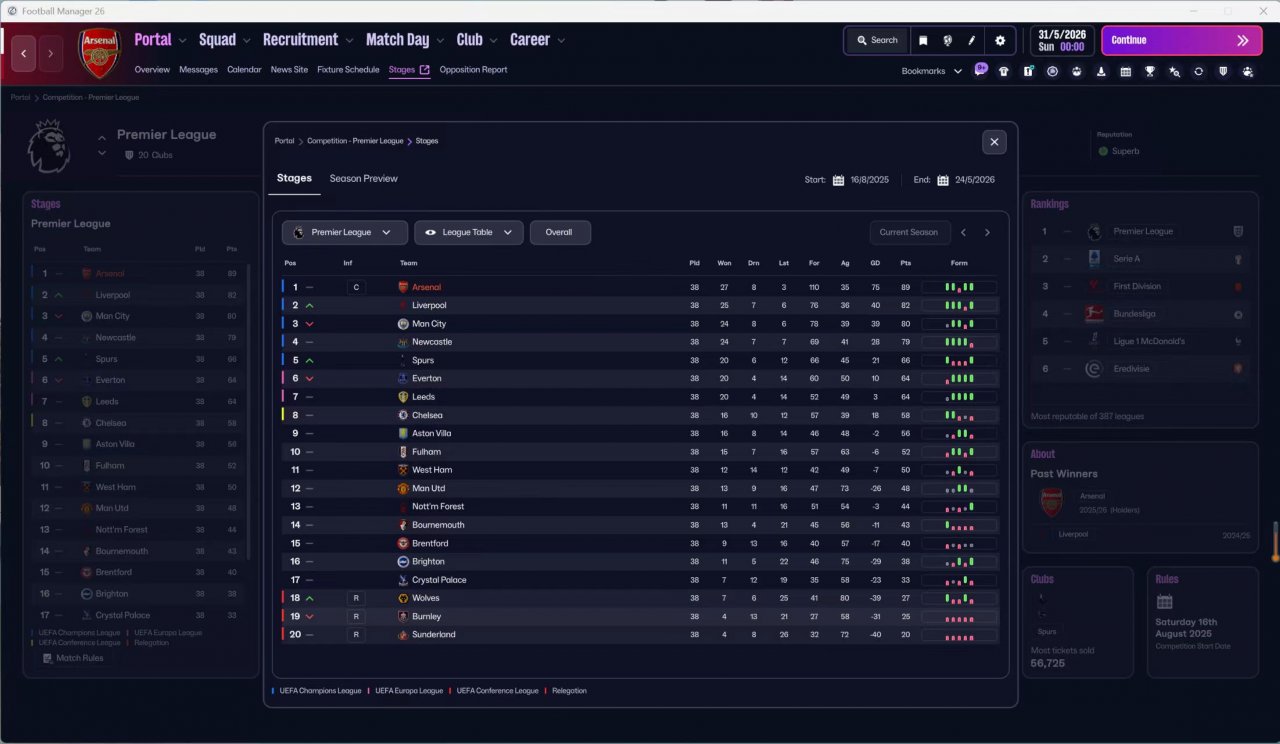Click the training cone icon in the bookmarks bar
This screenshot has width=1280, height=744.
point(1101,72)
